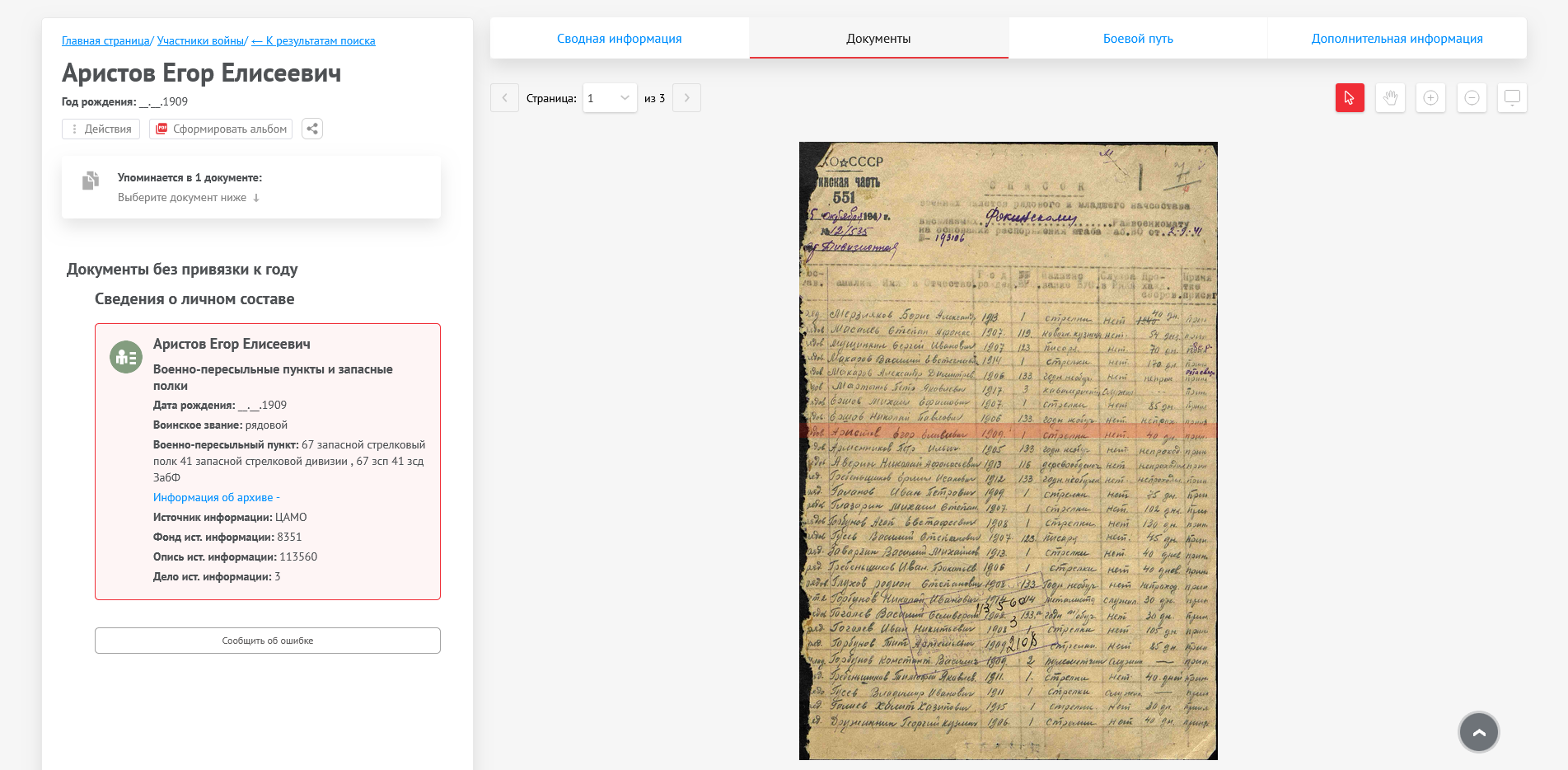
Task: Open the page number dropdown
Action: pos(609,98)
